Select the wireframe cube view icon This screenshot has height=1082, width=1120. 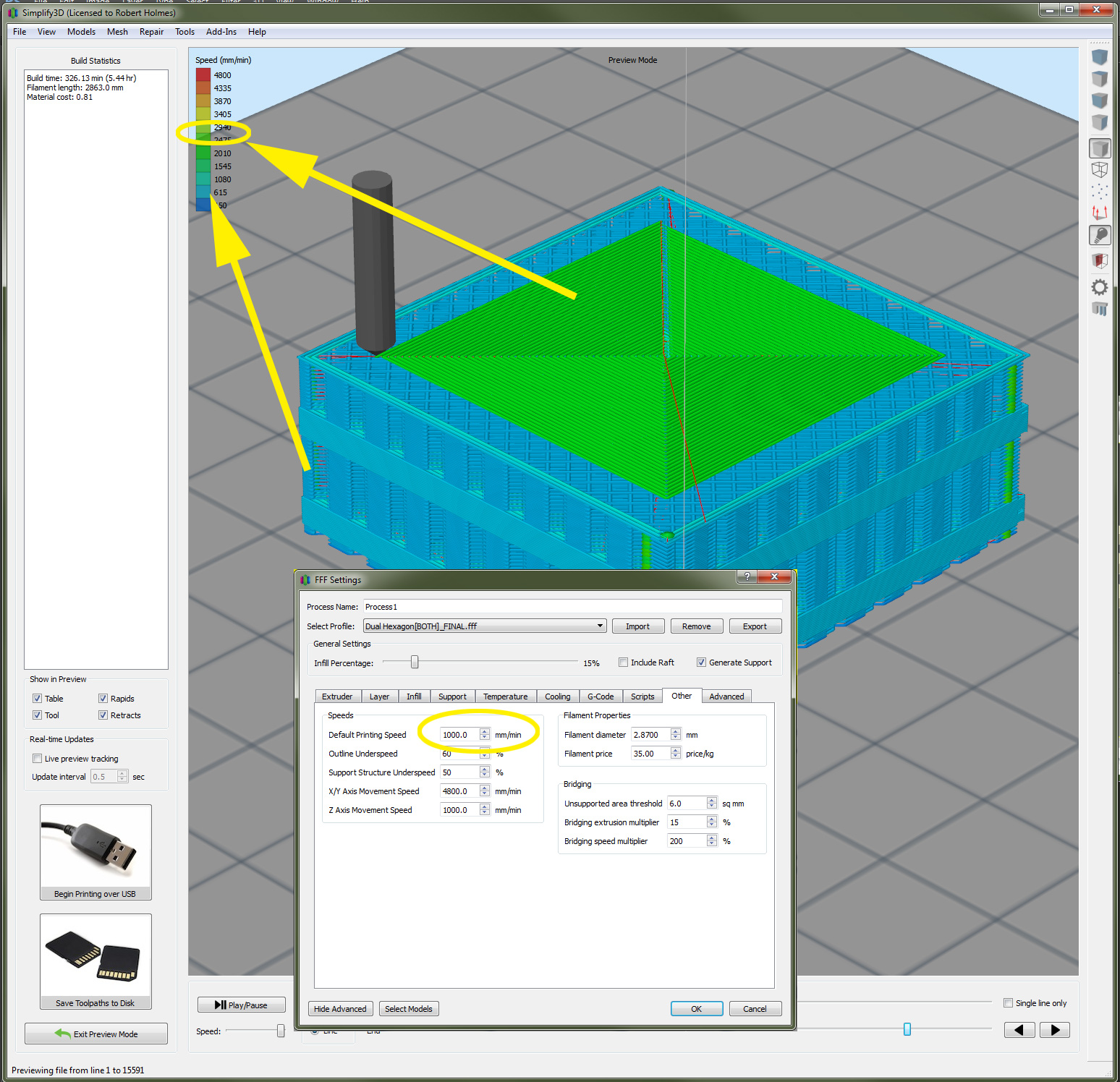[1100, 170]
